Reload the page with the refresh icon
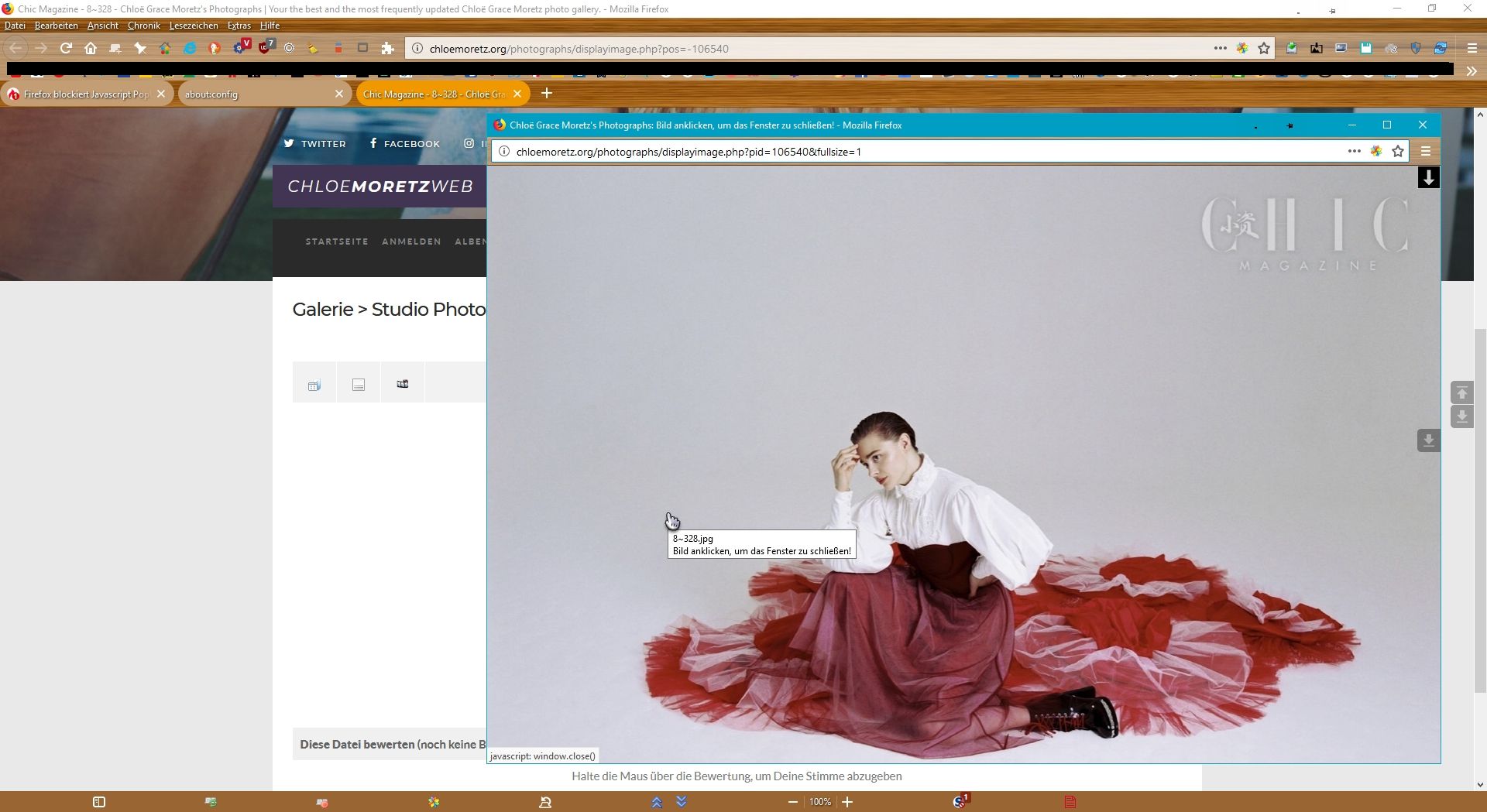The height and width of the screenshot is (812, 1487). coord(66,48)
